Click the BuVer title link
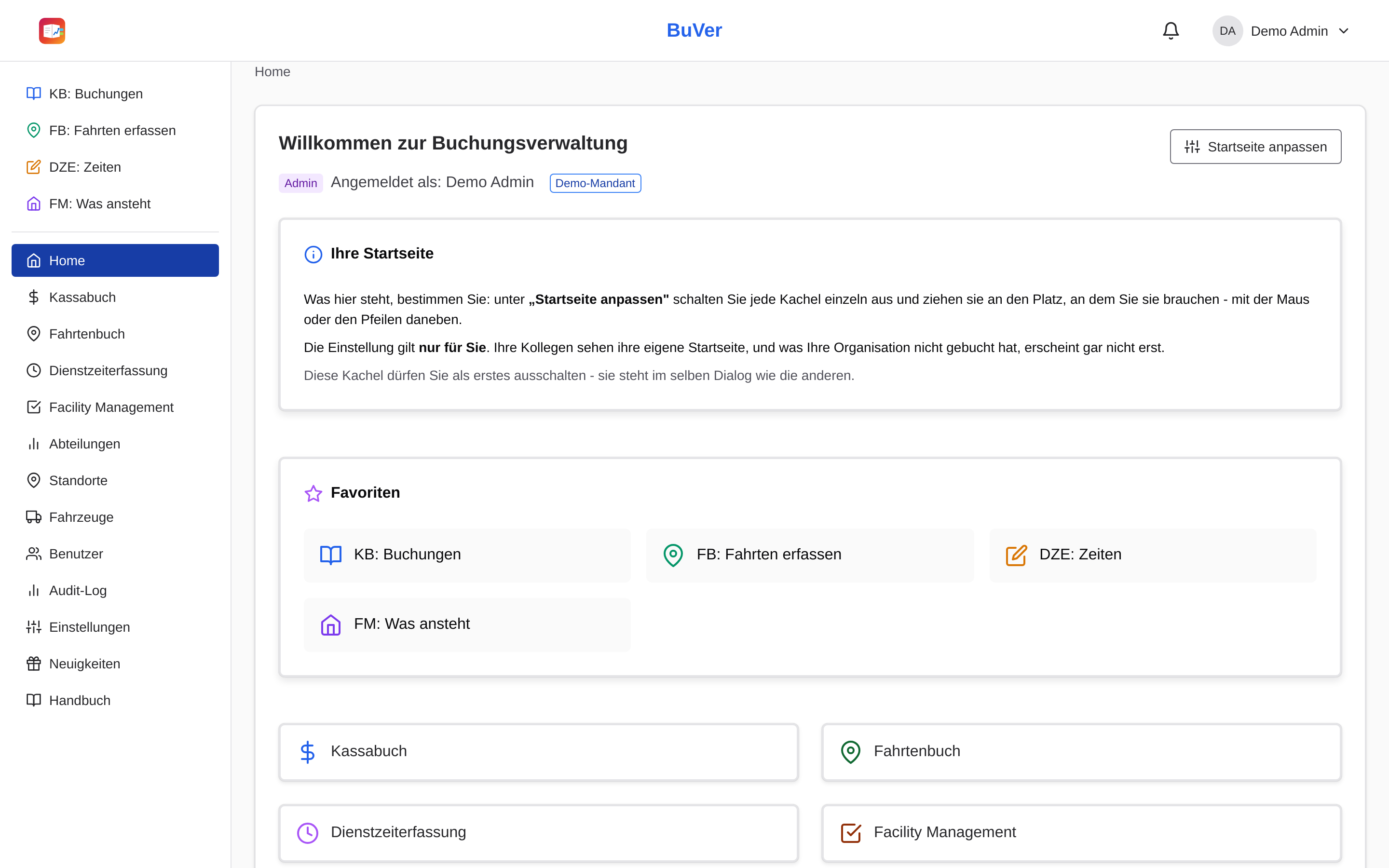 coord(694,30)
